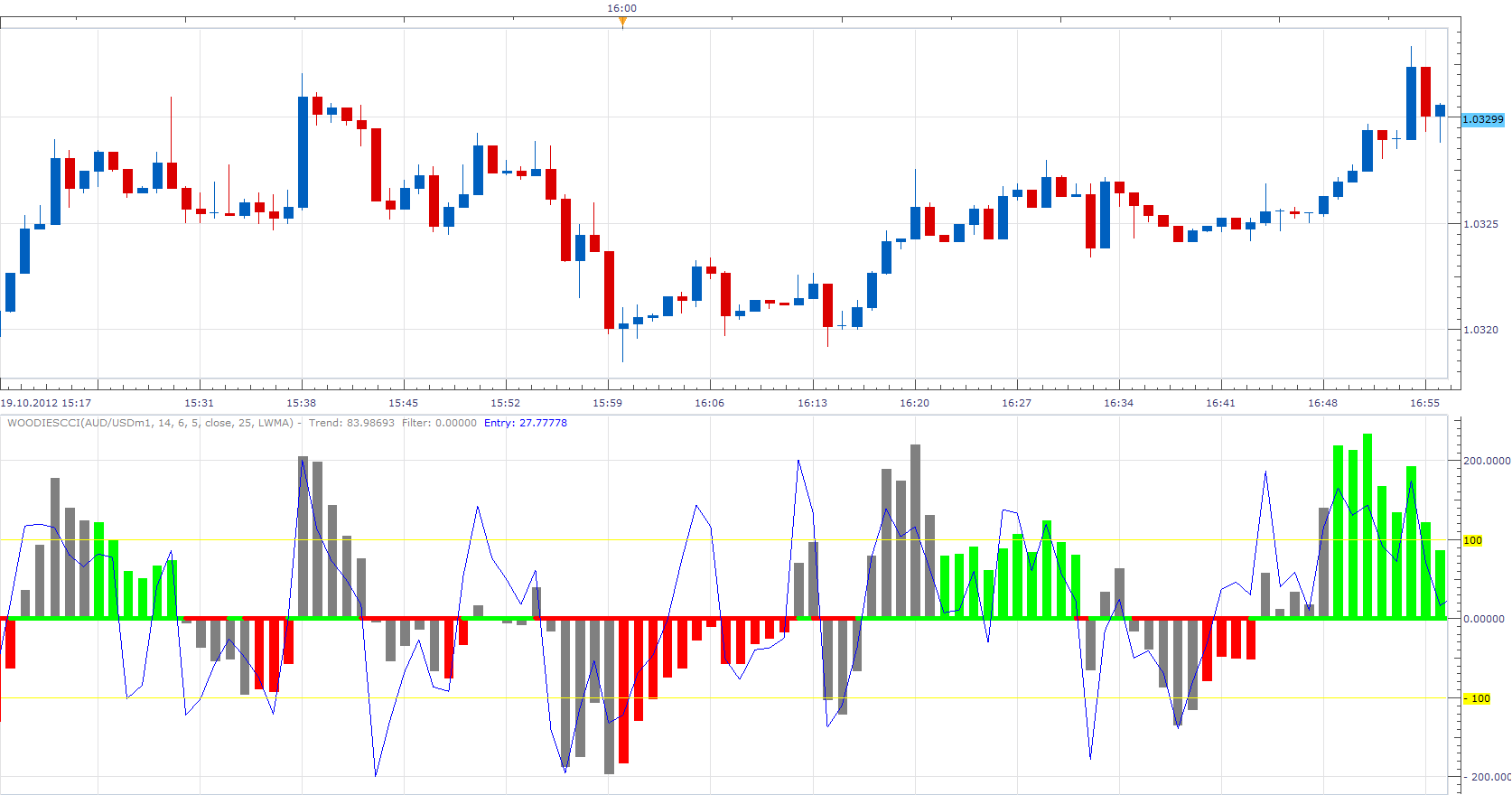The width and height of the screenshot is (1512, 795).
Task: Click the 1.0320 price axis label
Action: 1480,330
